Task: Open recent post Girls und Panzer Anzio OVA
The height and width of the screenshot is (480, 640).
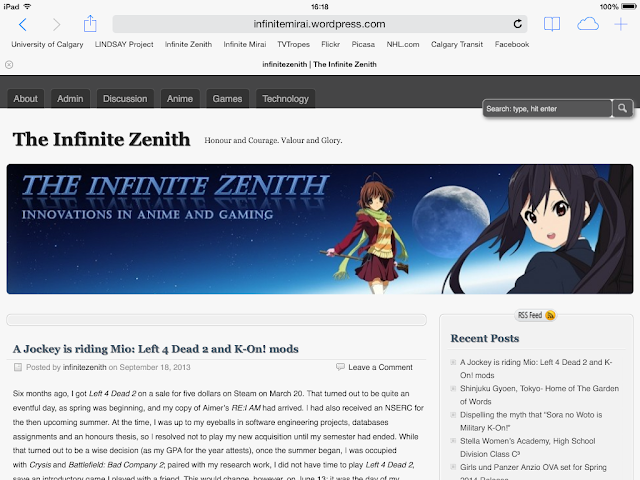Action: point(533,473)
